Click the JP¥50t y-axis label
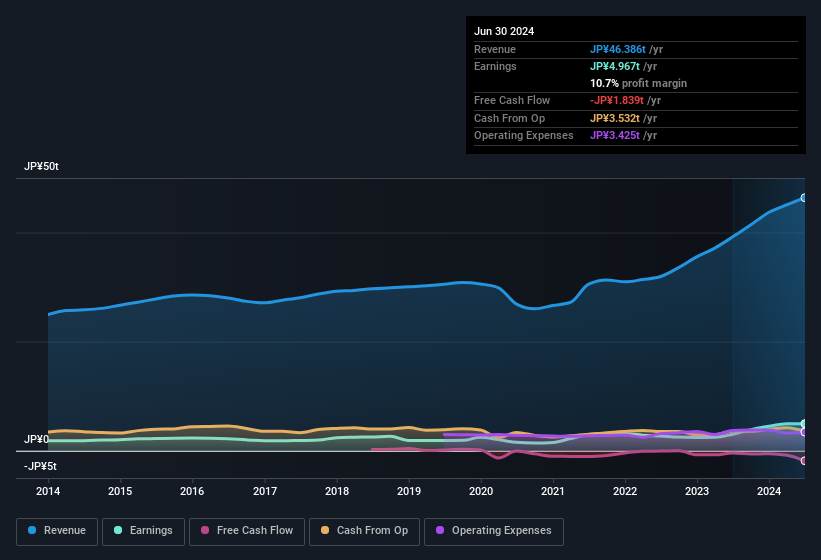821x560 pixels. click(x=42, y=167)
